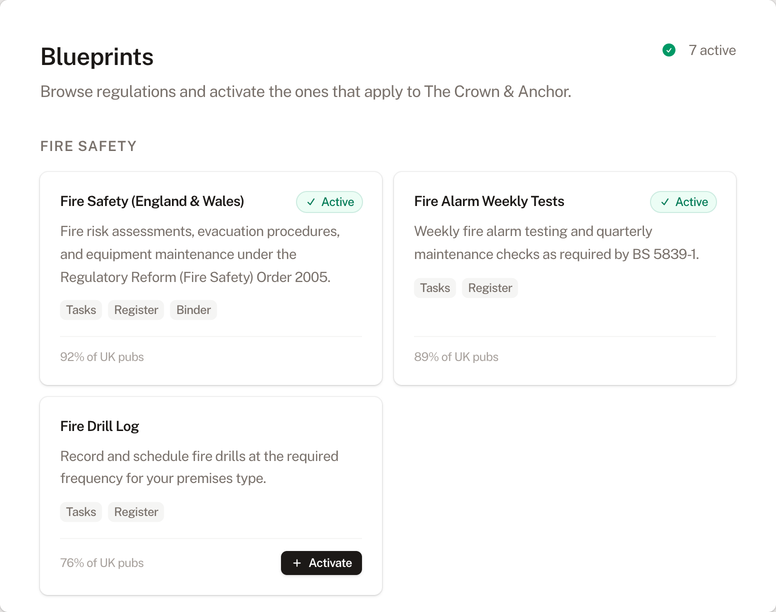Toggle Active badge on Fire Safety card

[329, 202]
